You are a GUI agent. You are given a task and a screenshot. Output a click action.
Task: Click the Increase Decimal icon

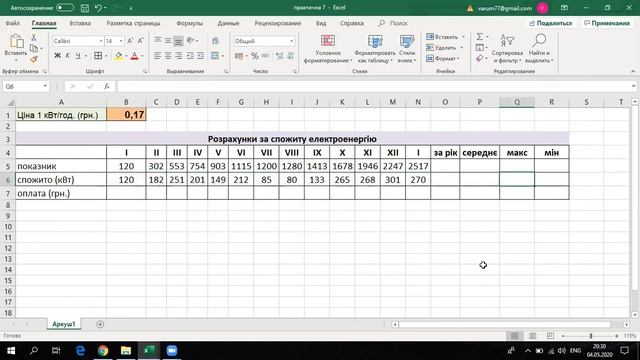coord(280,56)
